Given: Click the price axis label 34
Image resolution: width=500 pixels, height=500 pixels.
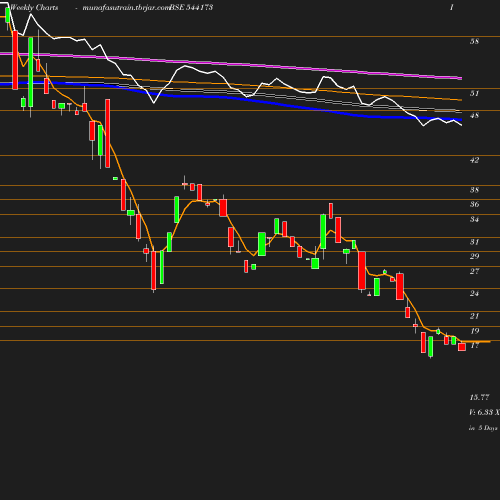Looking at the screenshot, I should [474, 219].
